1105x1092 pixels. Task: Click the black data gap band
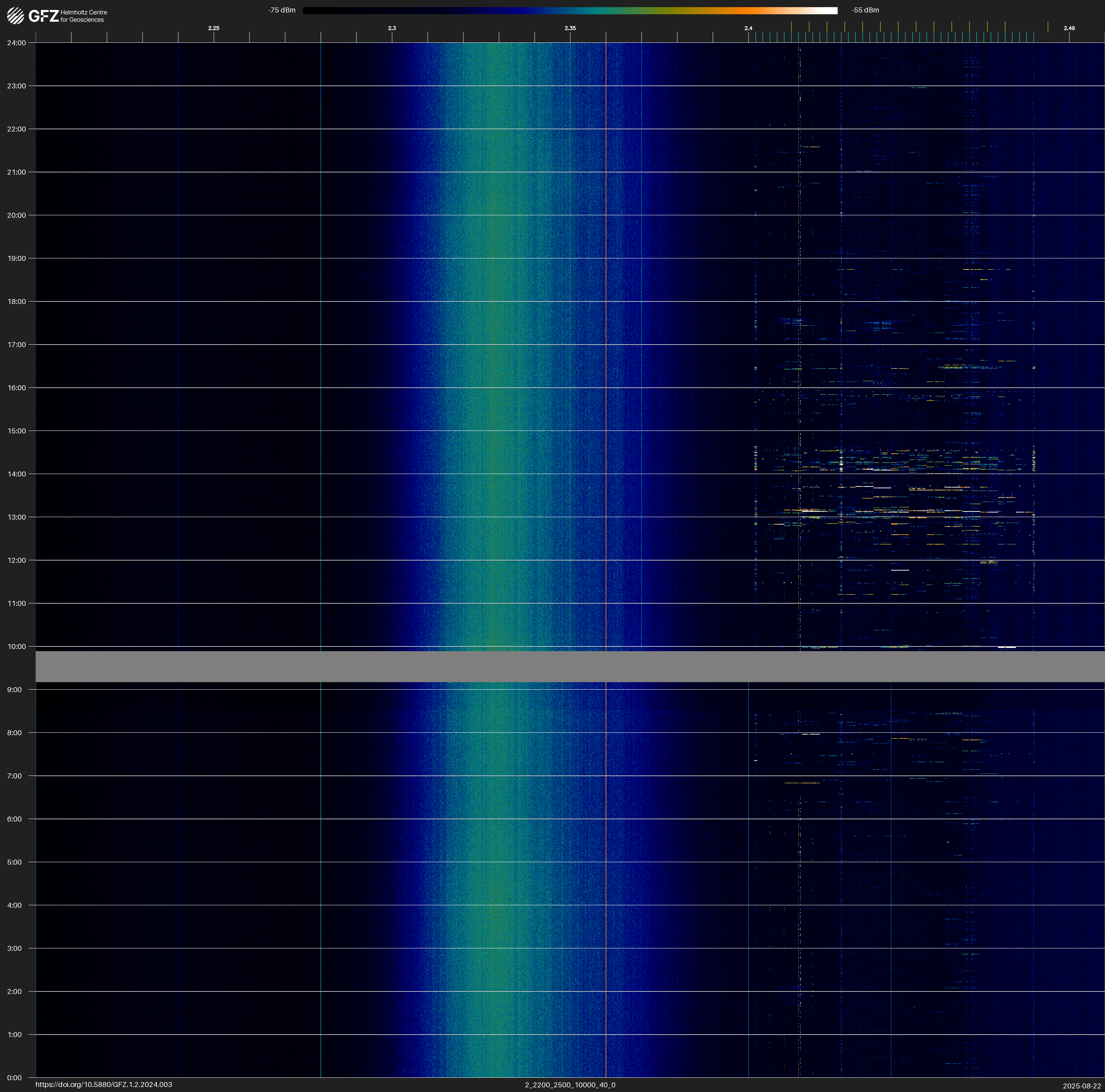point(570,666)
